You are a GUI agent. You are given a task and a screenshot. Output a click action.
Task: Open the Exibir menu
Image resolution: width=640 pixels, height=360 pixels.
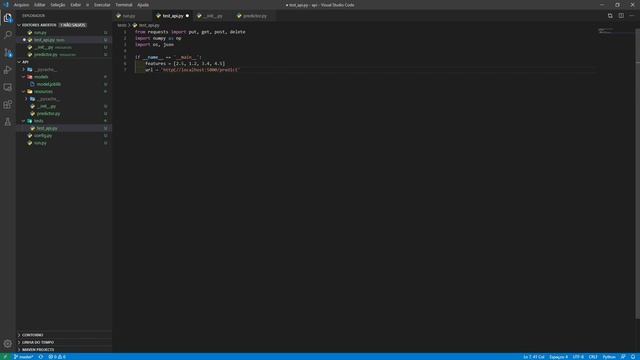click(x=76, y=5)
